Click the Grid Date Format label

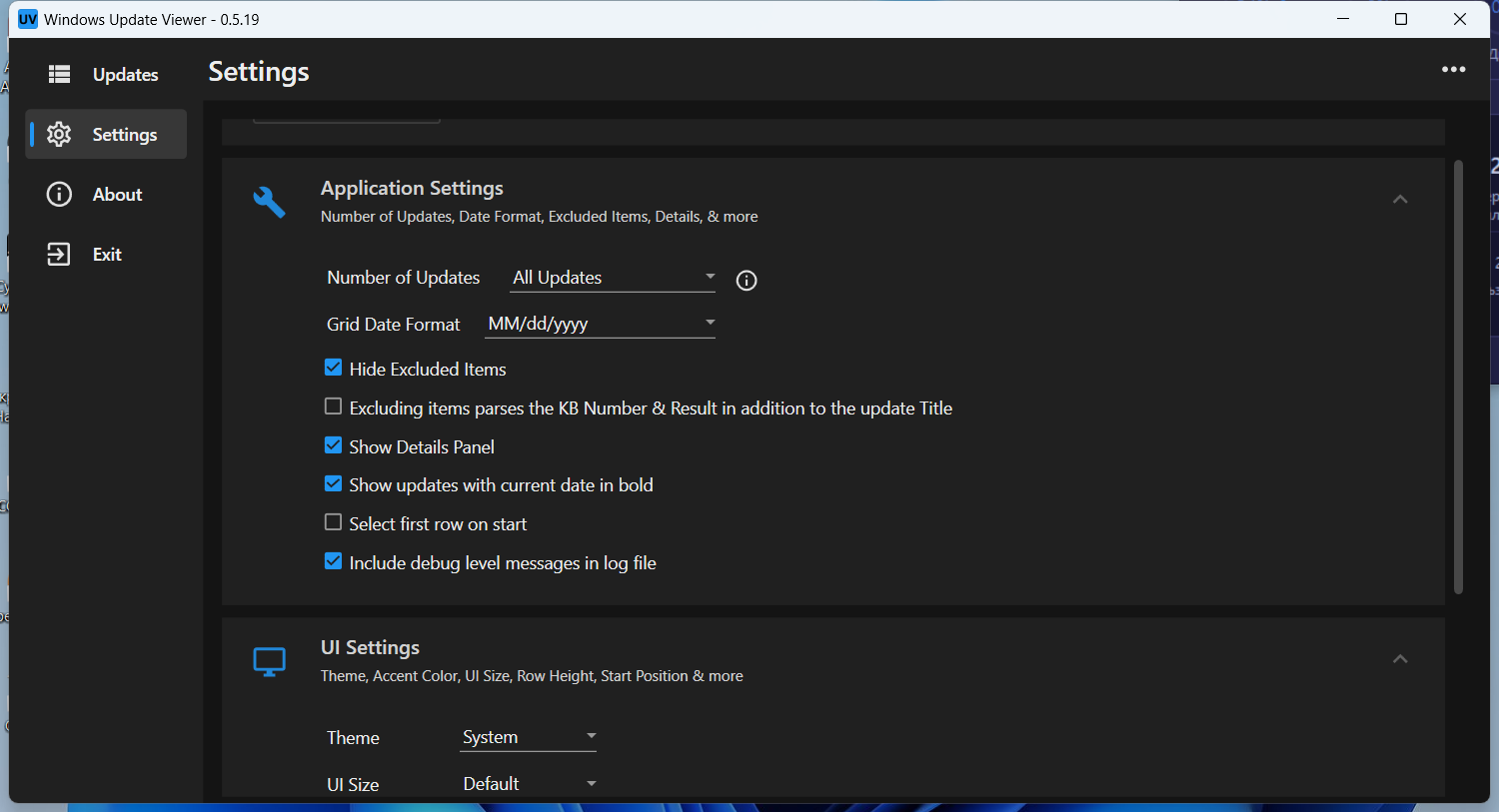coord(393,325)
